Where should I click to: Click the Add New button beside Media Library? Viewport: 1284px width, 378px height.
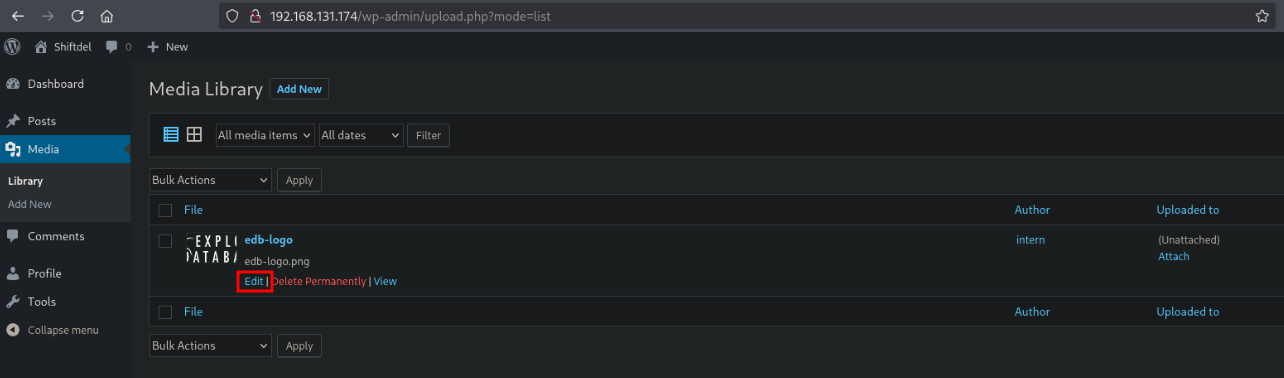pos(299,89)
